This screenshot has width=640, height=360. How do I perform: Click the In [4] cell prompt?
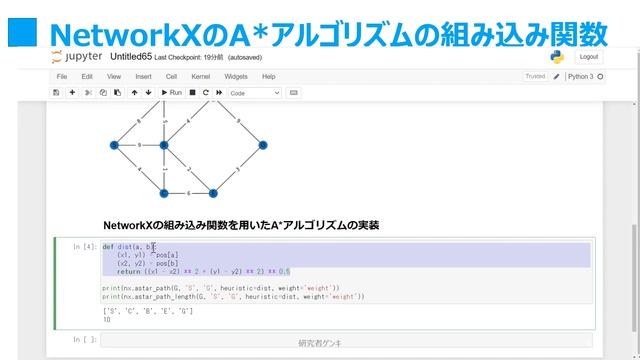[85, 247]
